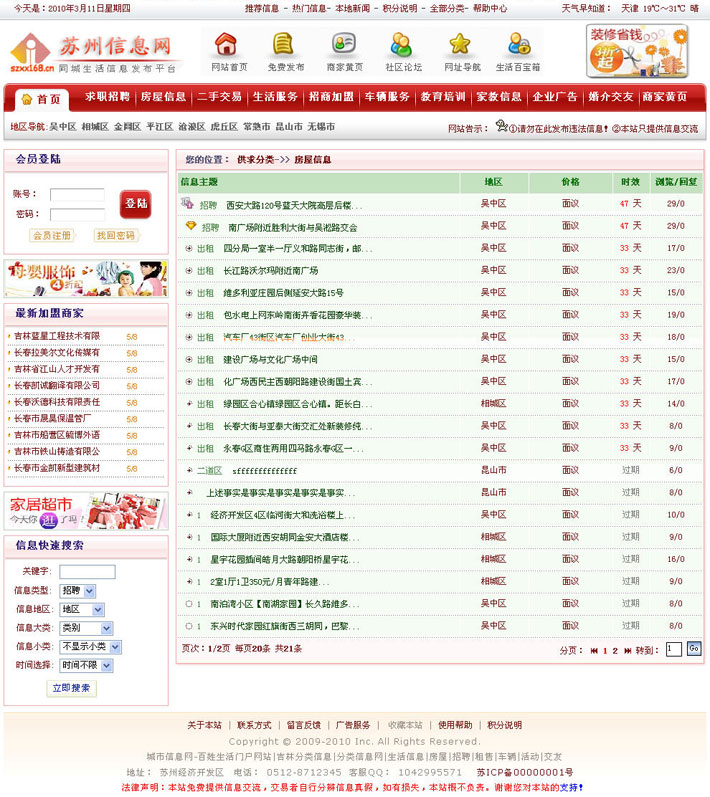Open the 生活百宝箱 toolbox icon
This screenshot has height=797, width=710.
click(x=518, y=45)
